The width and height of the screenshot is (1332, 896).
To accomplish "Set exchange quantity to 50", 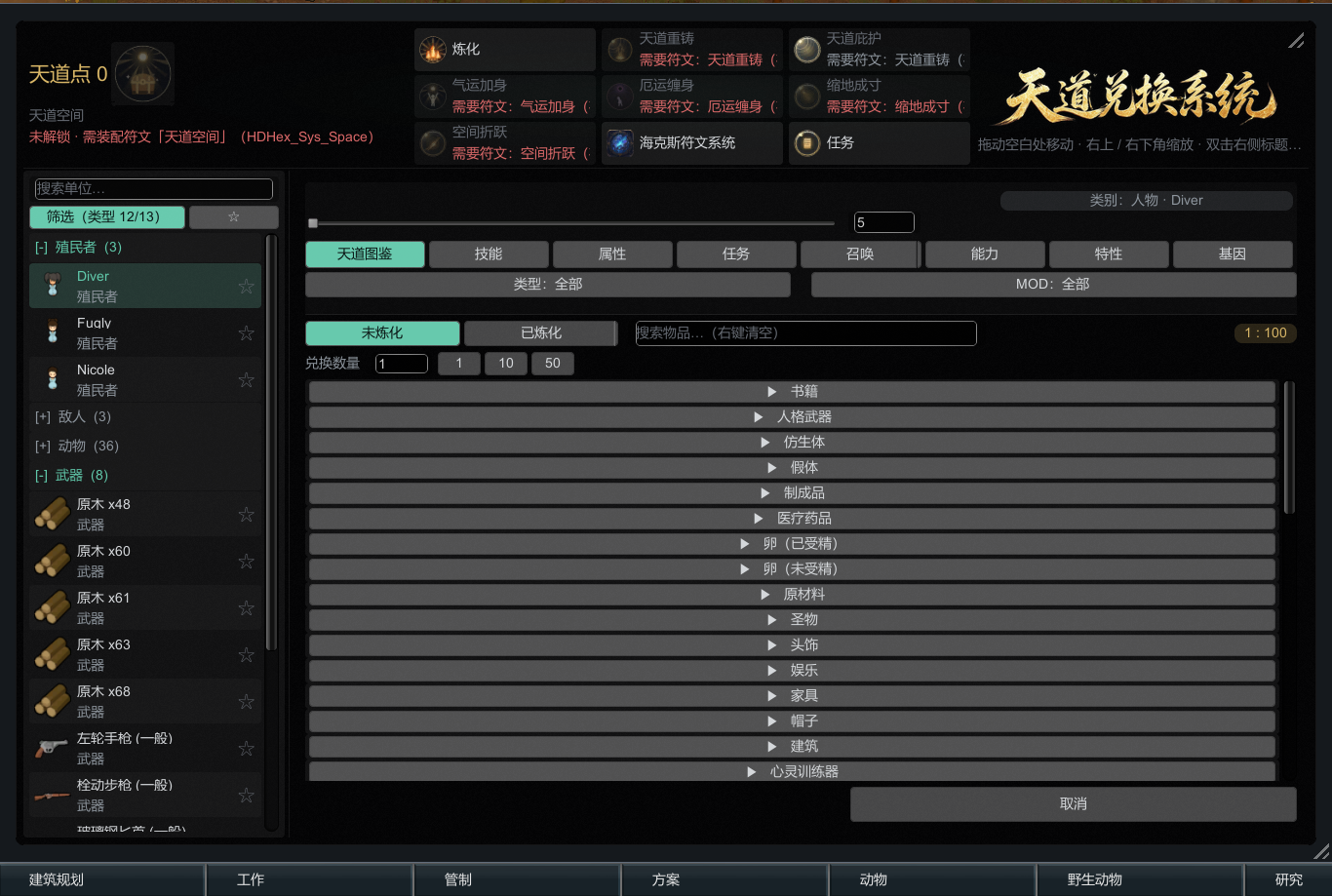I will (x=553, y=363).
